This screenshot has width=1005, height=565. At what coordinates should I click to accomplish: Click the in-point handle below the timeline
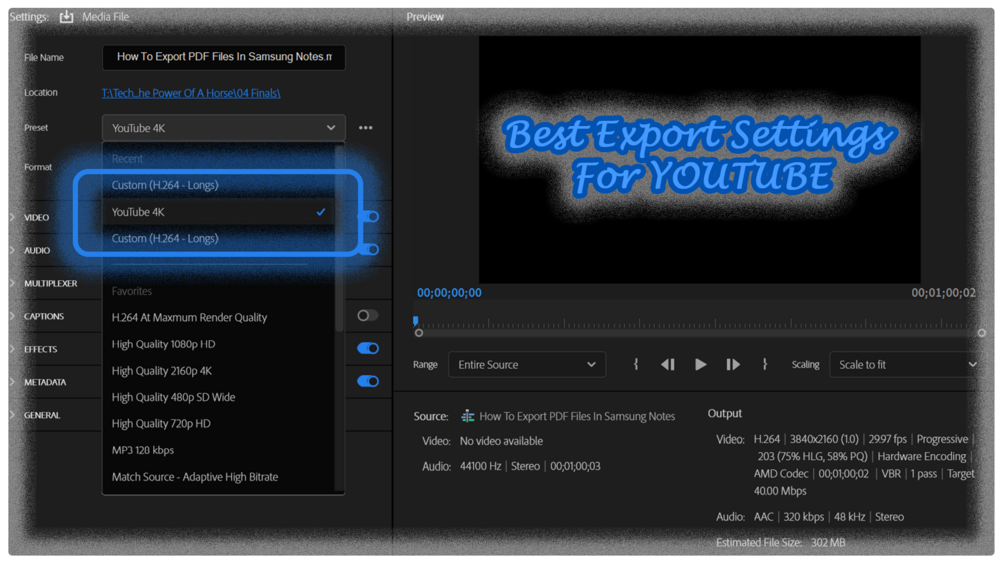click(x=419, y=333)
